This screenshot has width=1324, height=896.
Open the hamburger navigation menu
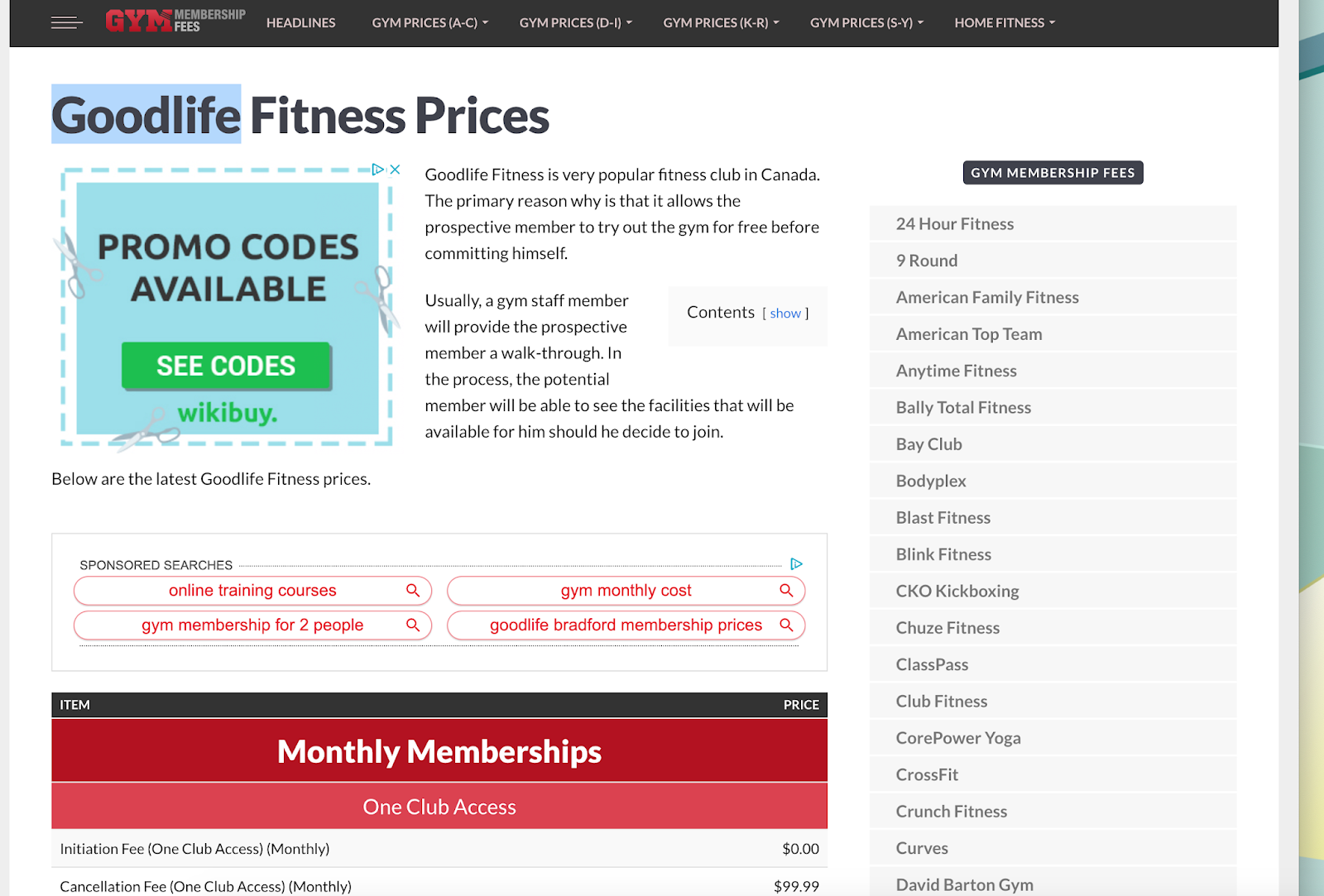click(66, 22)
